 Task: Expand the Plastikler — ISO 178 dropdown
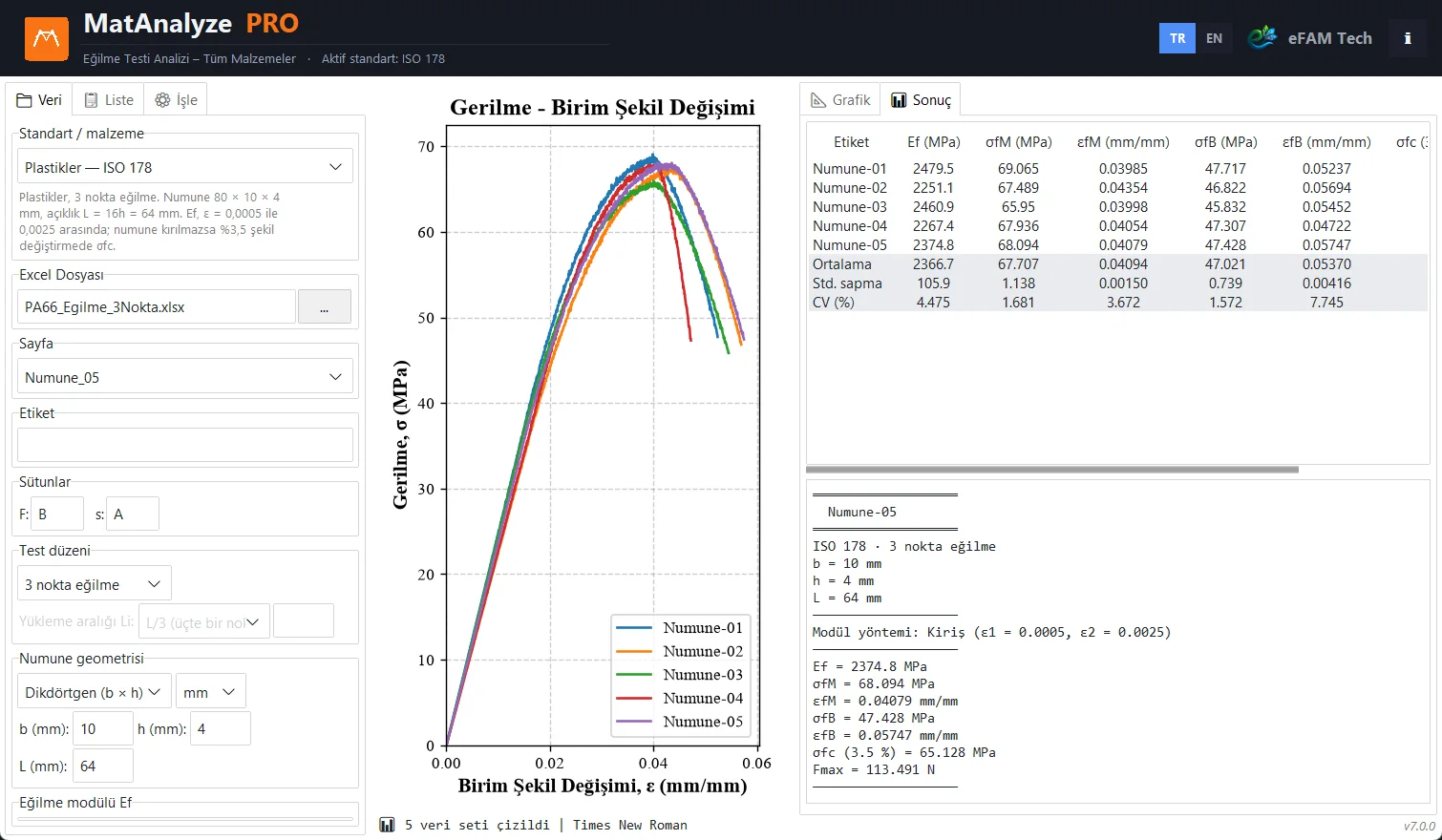[185, 167]
